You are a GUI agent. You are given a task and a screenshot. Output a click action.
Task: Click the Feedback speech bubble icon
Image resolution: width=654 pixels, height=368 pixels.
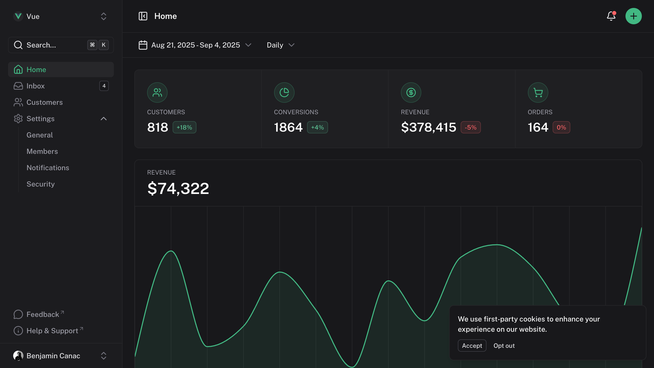point(18,314)
